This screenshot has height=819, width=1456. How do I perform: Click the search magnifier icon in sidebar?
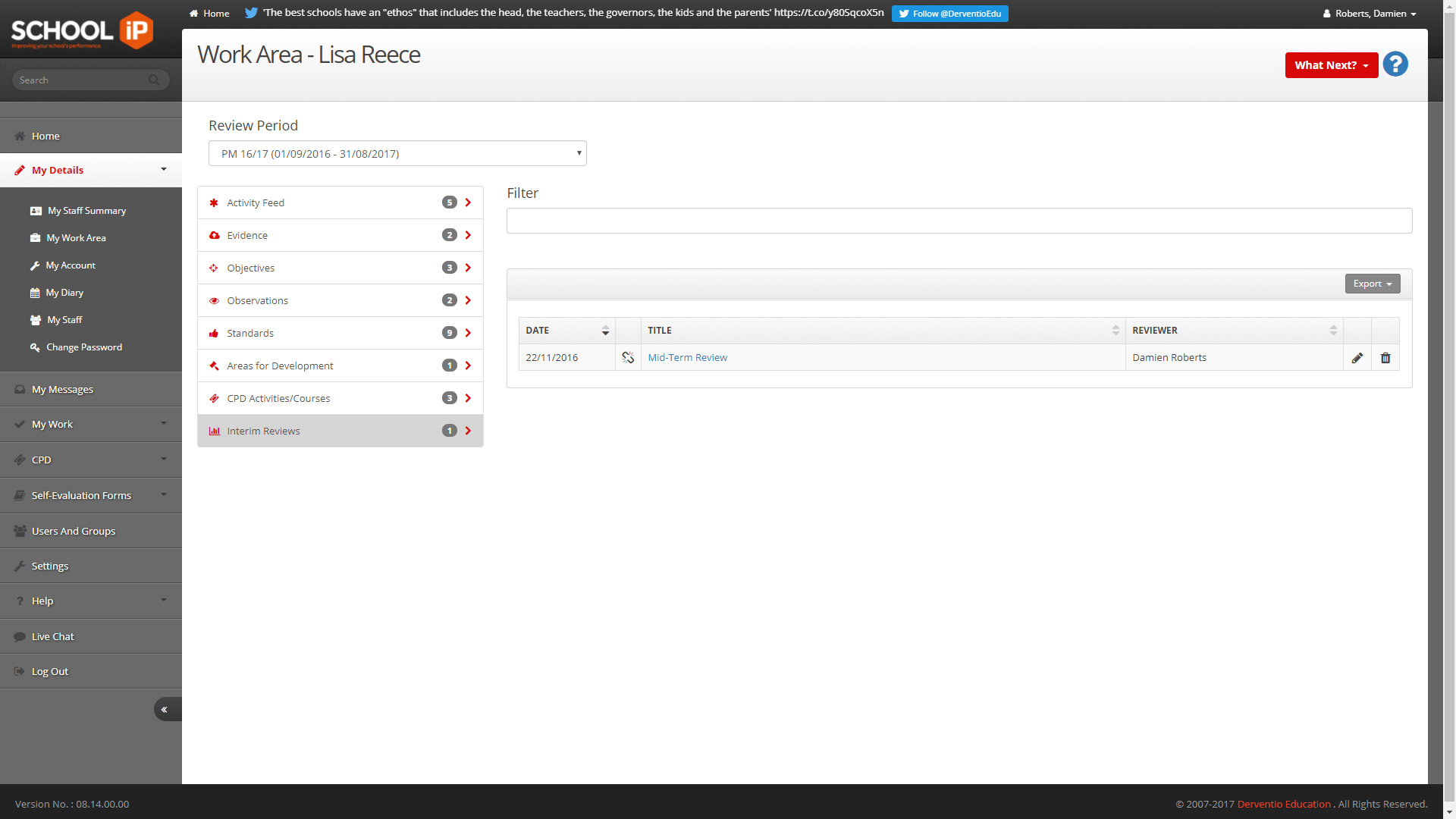coord(154,80)
